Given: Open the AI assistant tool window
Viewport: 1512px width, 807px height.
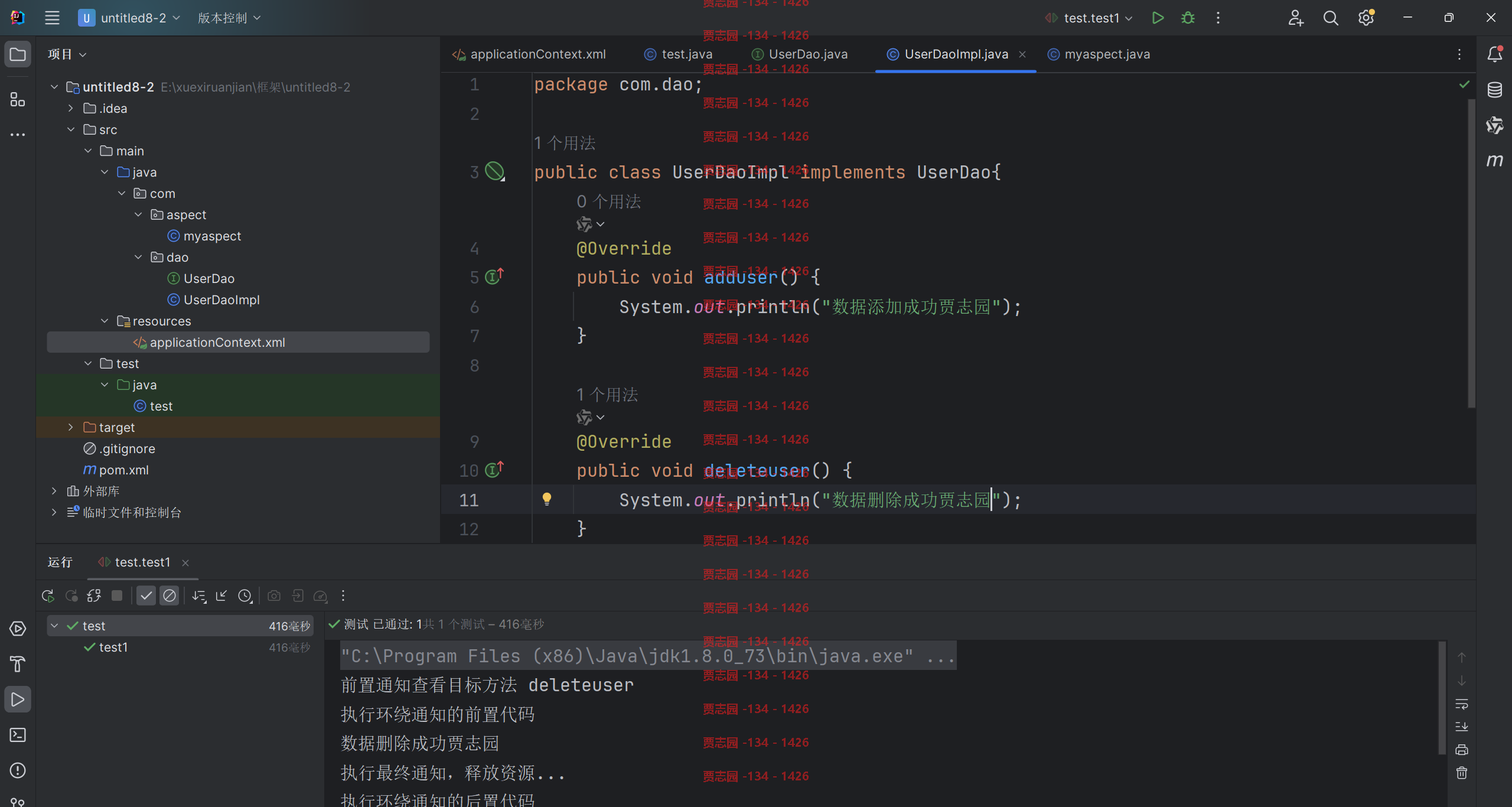Looking at the screenshot, I should (x=1494, y=125).
